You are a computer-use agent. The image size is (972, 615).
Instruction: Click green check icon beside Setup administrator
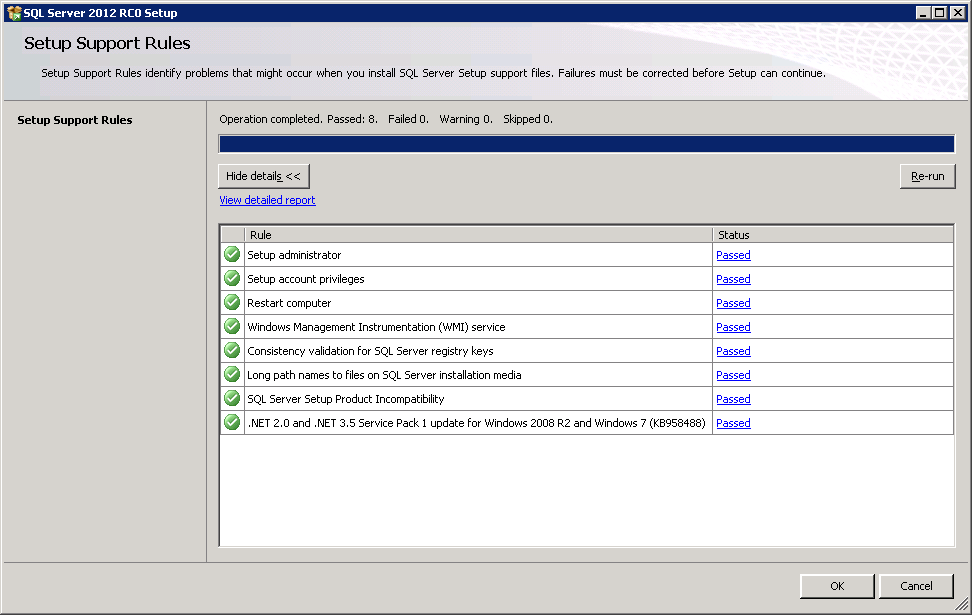click(x=232, y=255)
